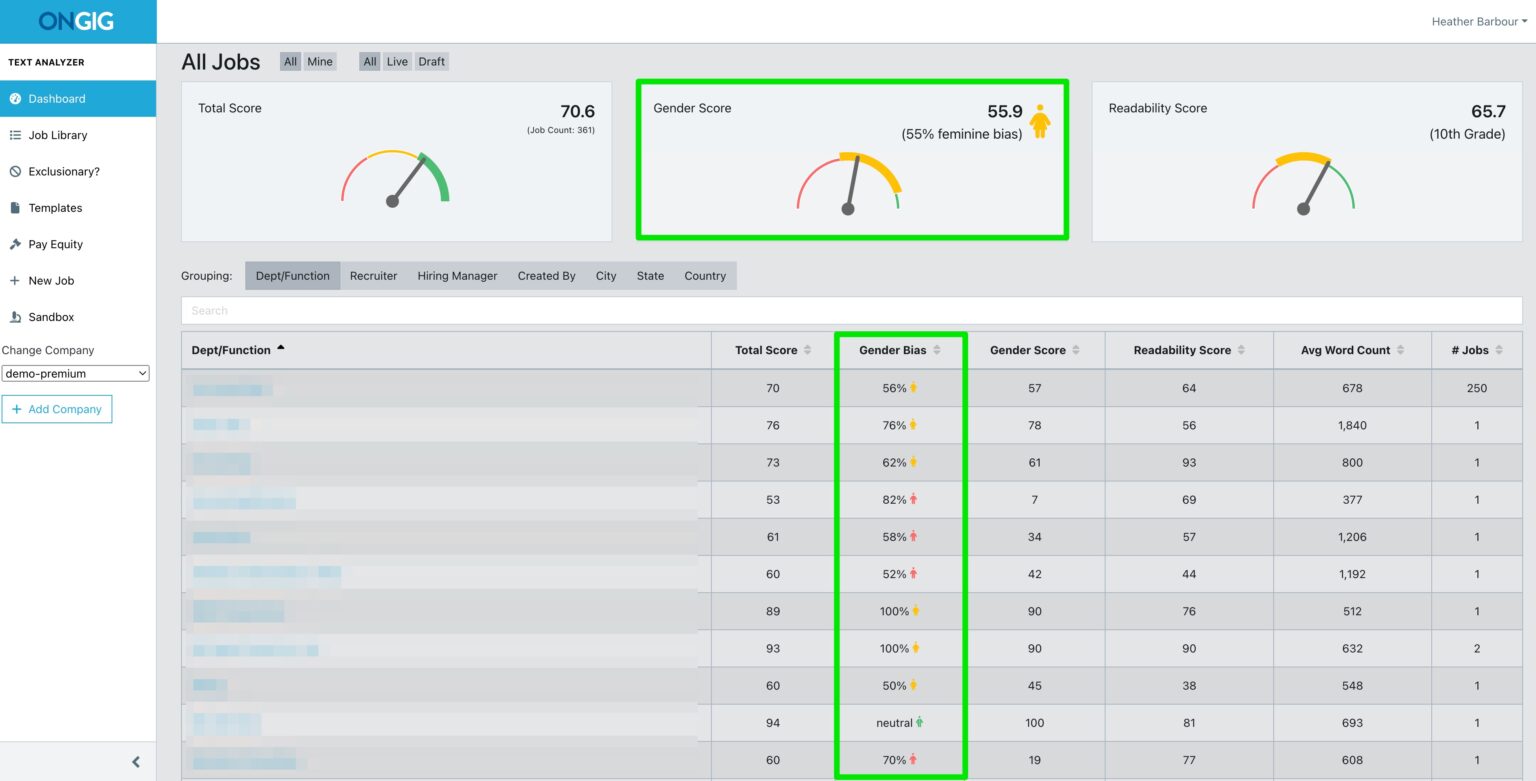1536x781 pixels.
Task: Open Templates from the sidebar
Action: pyautogui.click(x=56, y=207)
